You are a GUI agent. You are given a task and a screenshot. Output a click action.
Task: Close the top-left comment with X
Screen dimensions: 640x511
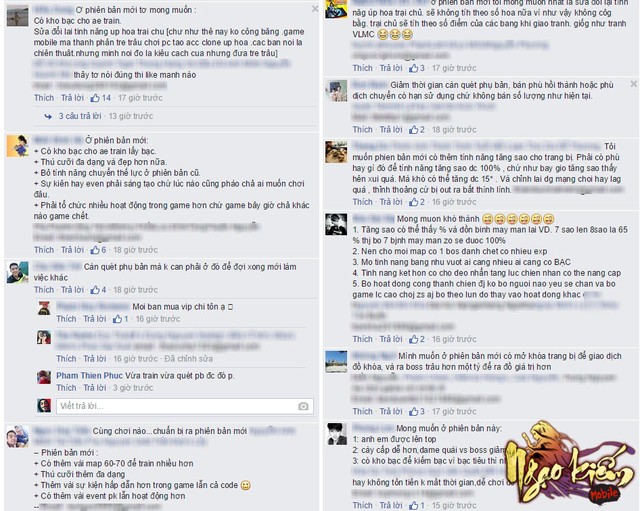[315, 9]
